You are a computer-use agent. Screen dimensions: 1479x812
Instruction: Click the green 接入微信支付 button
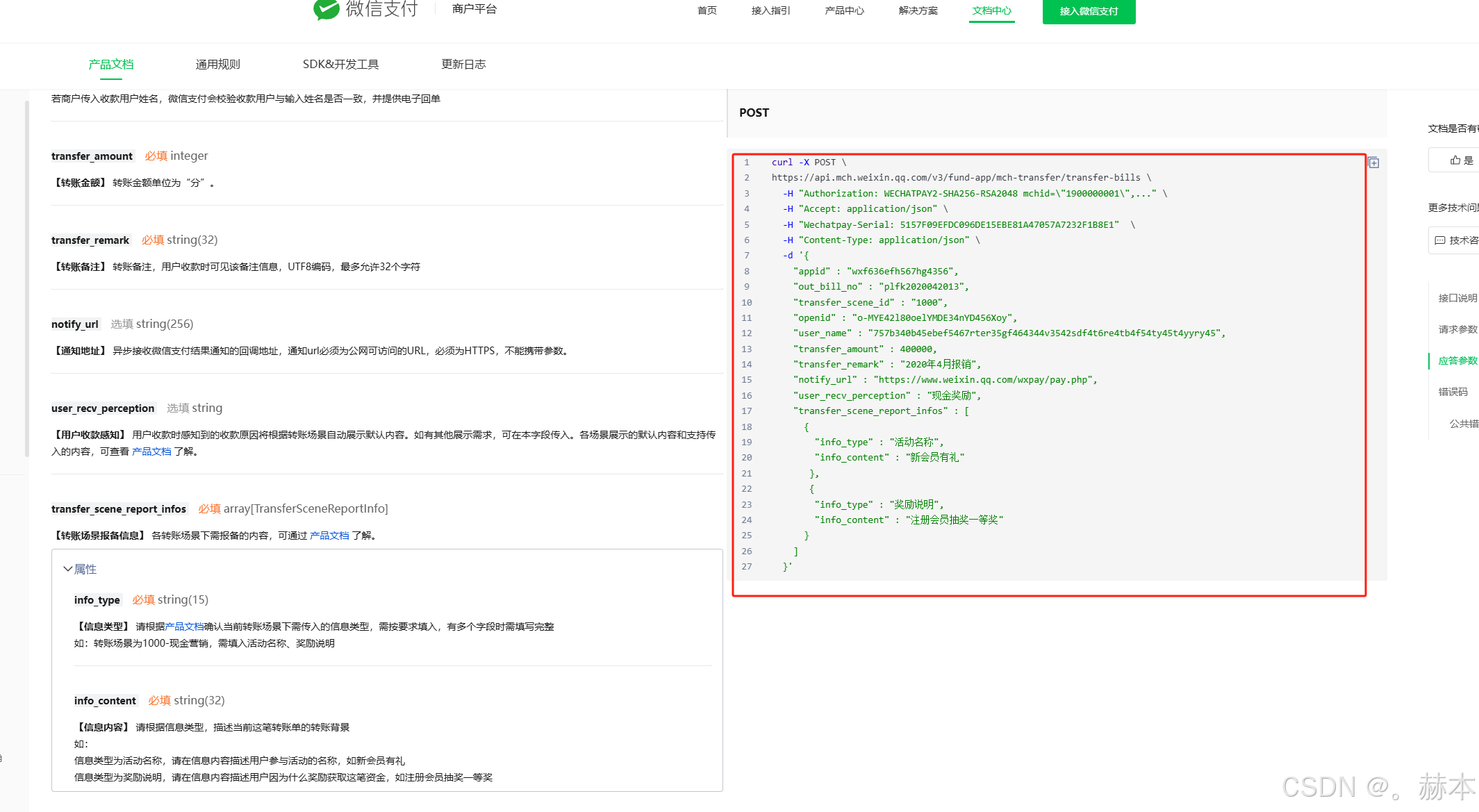coord(1089,11)
